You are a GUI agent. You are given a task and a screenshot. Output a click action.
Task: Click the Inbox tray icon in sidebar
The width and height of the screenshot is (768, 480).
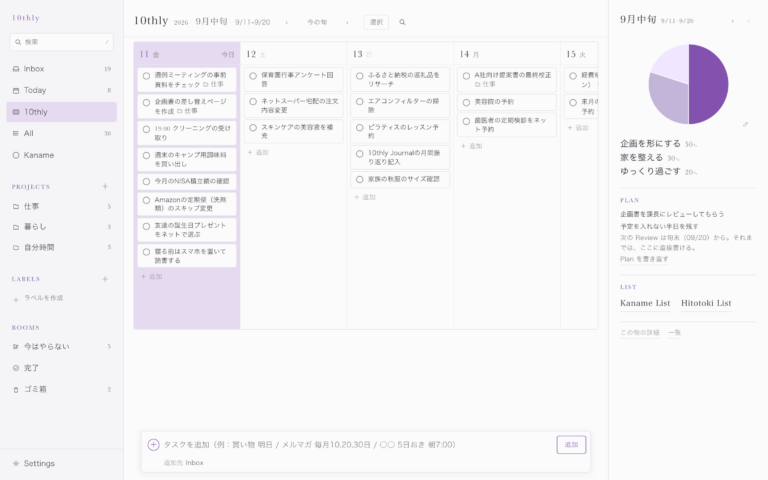tap(16, 69)
